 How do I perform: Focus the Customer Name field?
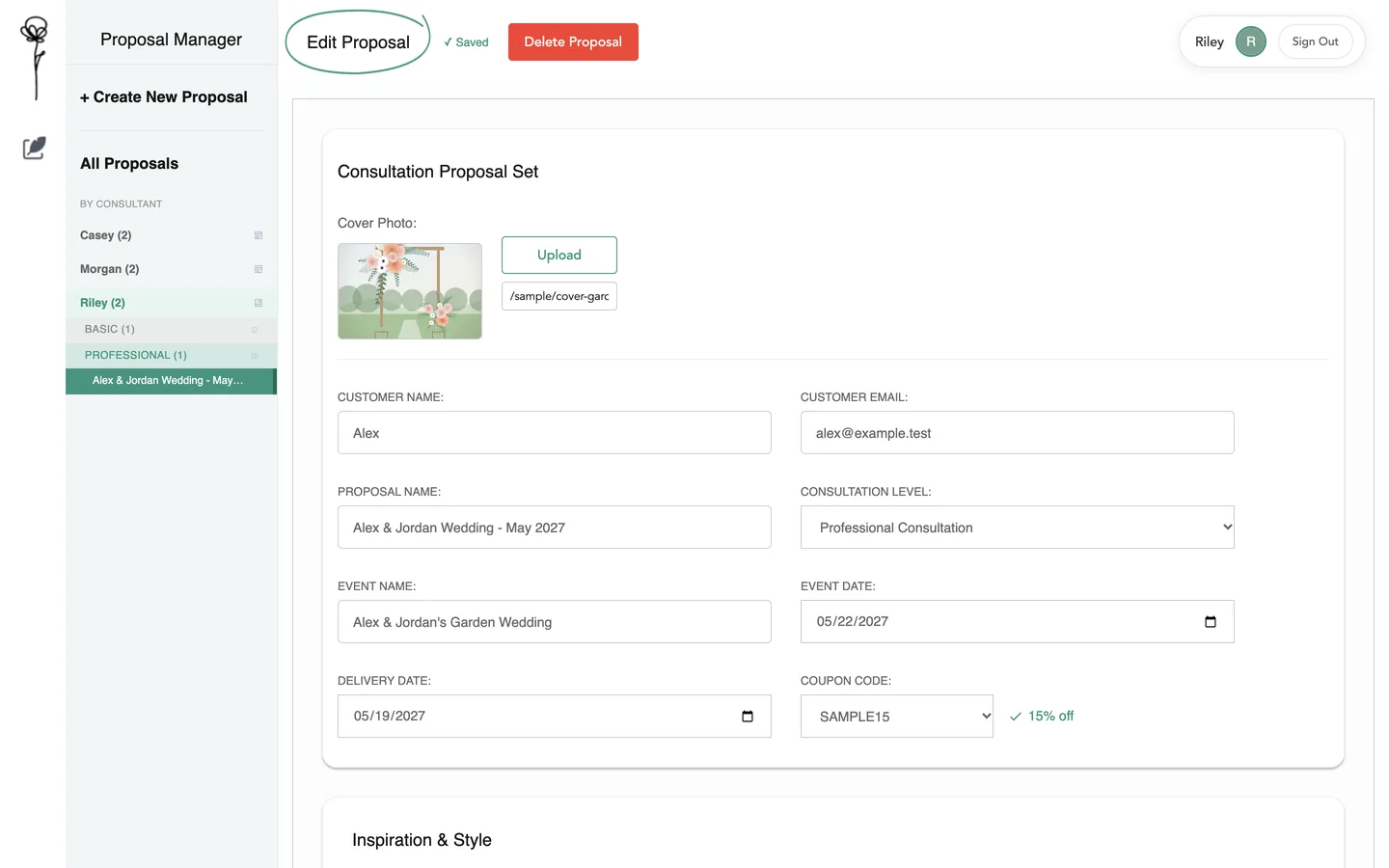click(x=555, y=433)
